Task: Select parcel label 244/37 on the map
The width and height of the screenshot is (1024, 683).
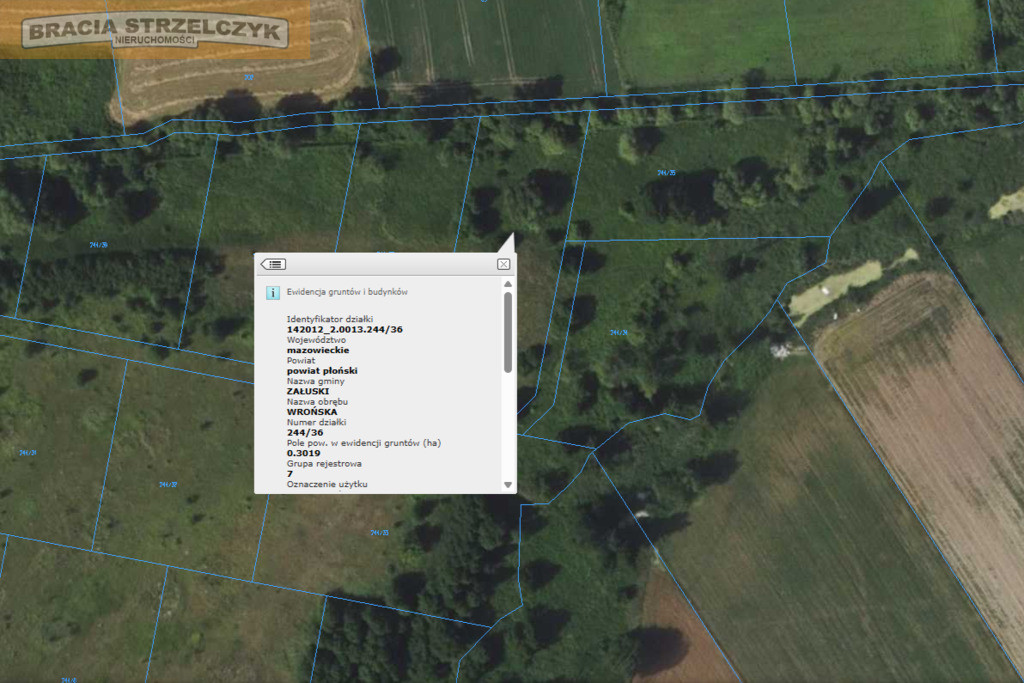Action: pyautogui.click(x=168, y=484)
